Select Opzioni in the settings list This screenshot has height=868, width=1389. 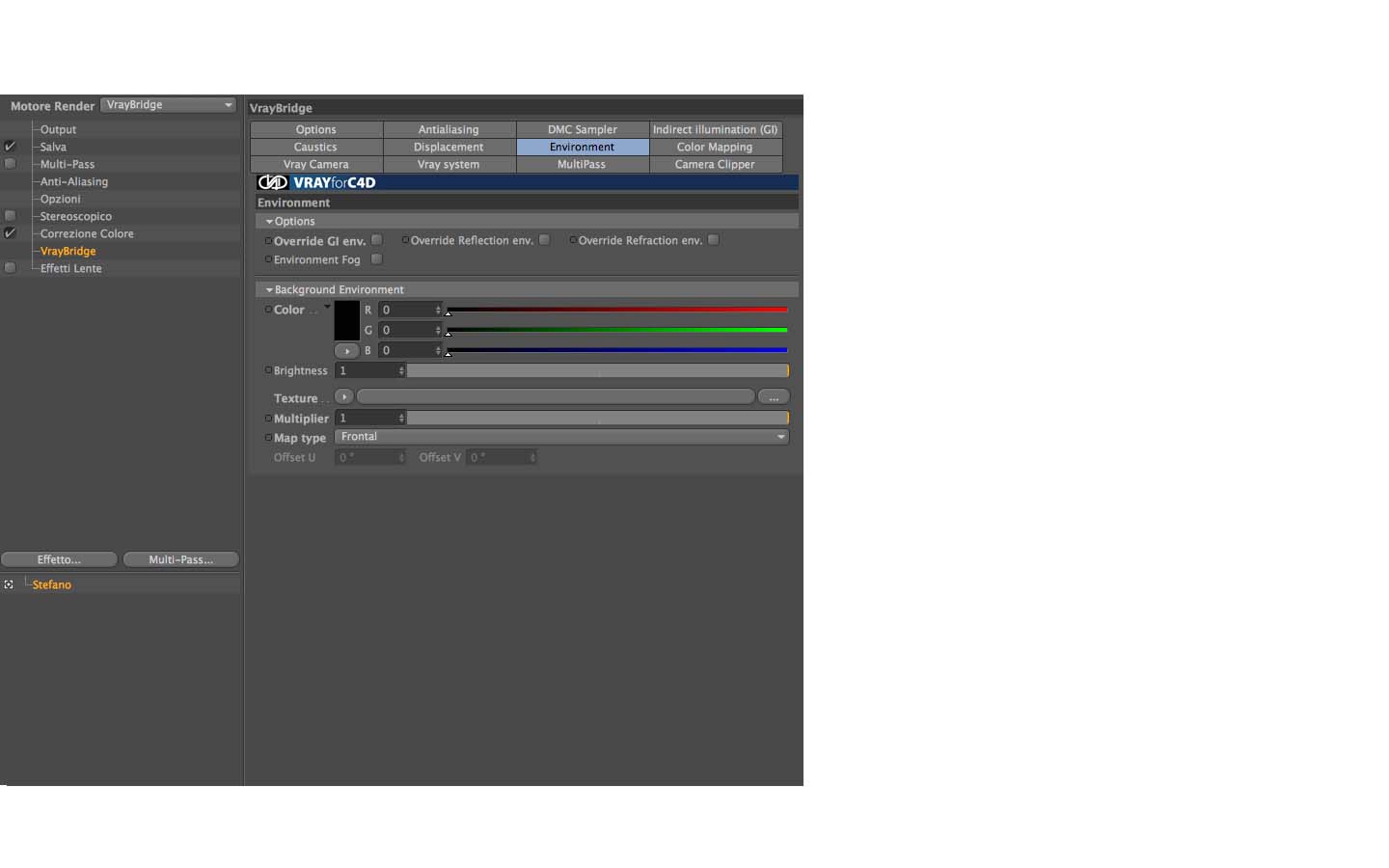pos(60,199)
